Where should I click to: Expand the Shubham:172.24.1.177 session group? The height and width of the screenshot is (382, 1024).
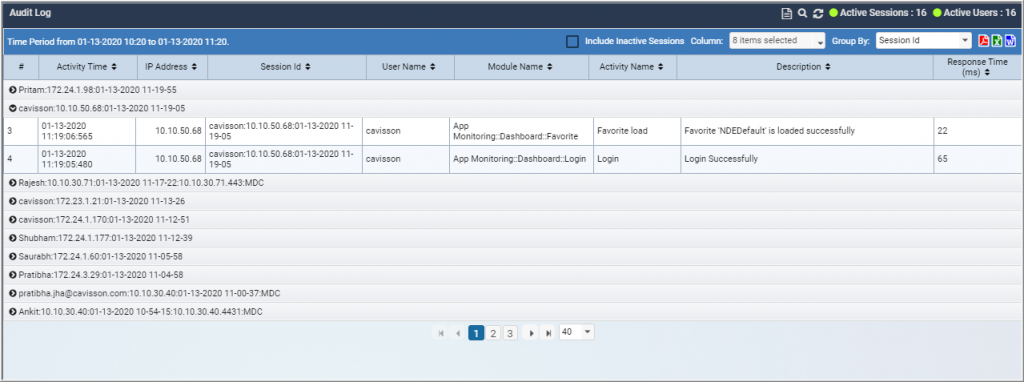click(12, 238)
